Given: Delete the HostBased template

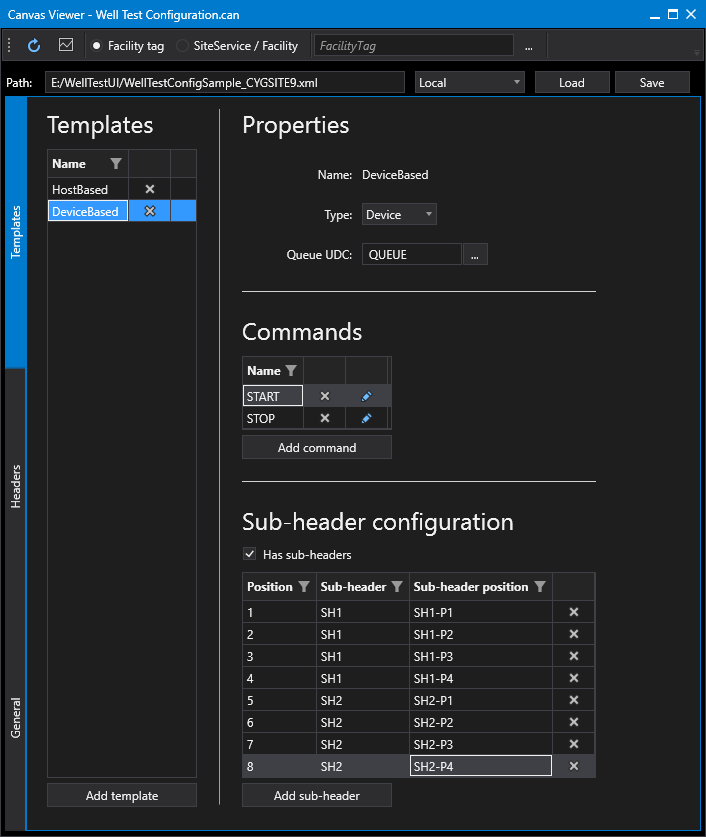Looking at the screenshot, I should coord(150,189).
